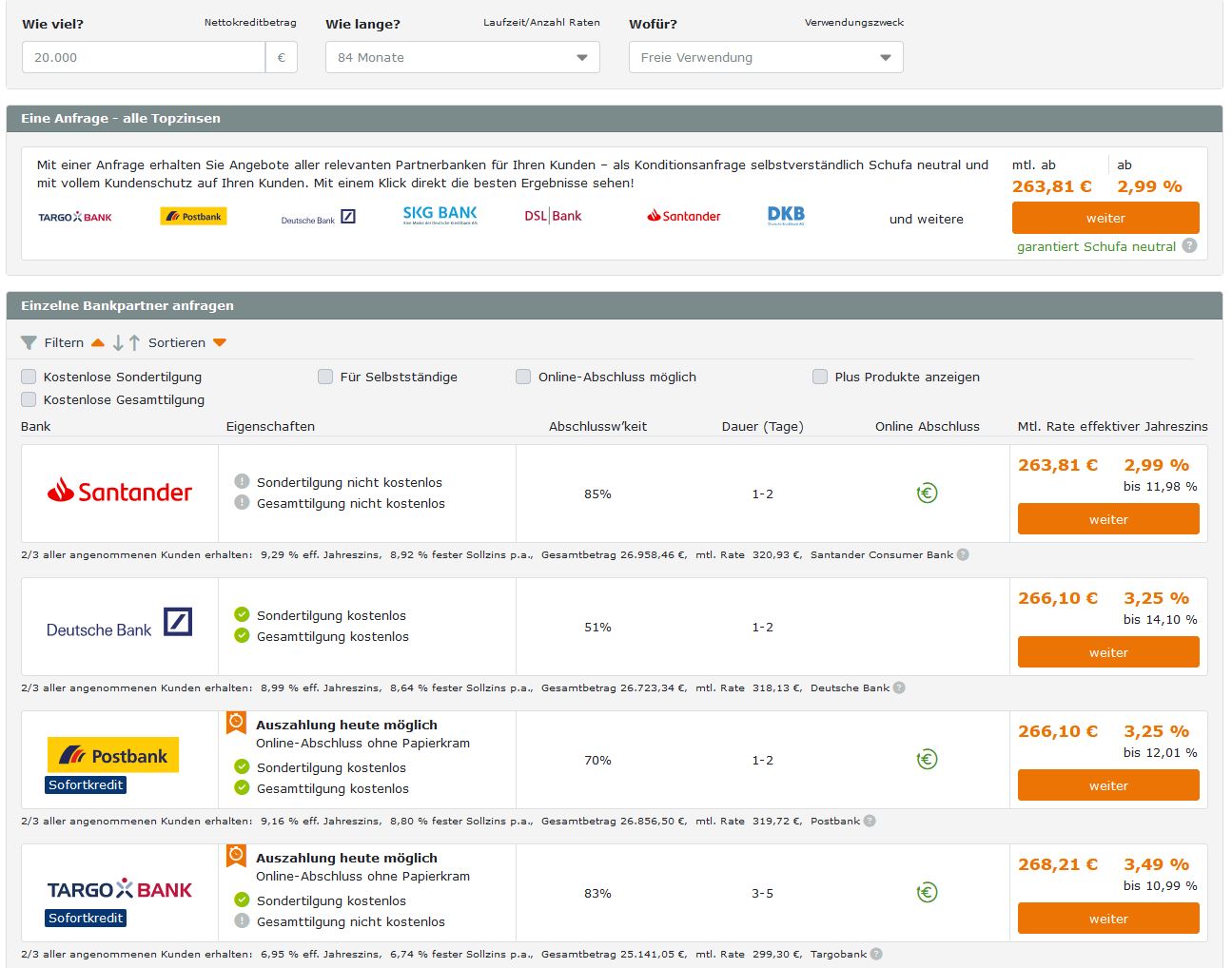1232x968 pixels.
Task: Click the DKB logo
Action: click(786, 216)
